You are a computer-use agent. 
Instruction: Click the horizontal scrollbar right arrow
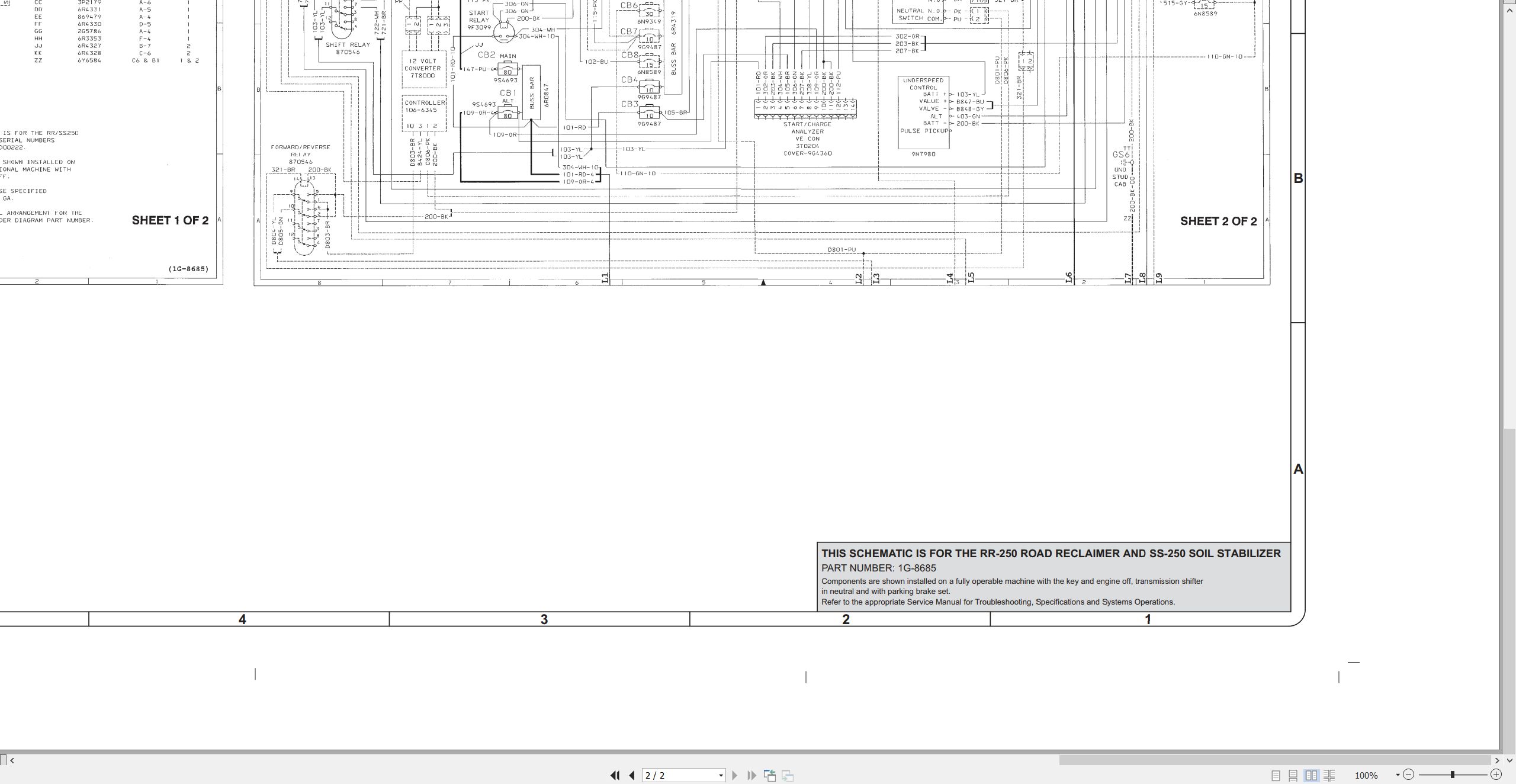[x=1497, y=760]
